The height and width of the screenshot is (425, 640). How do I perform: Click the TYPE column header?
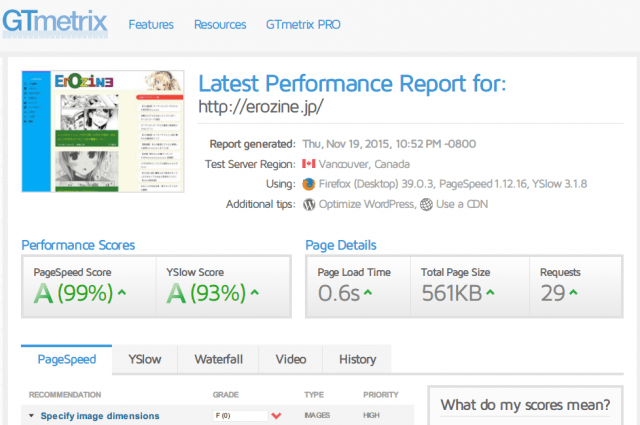pos(314,395)
